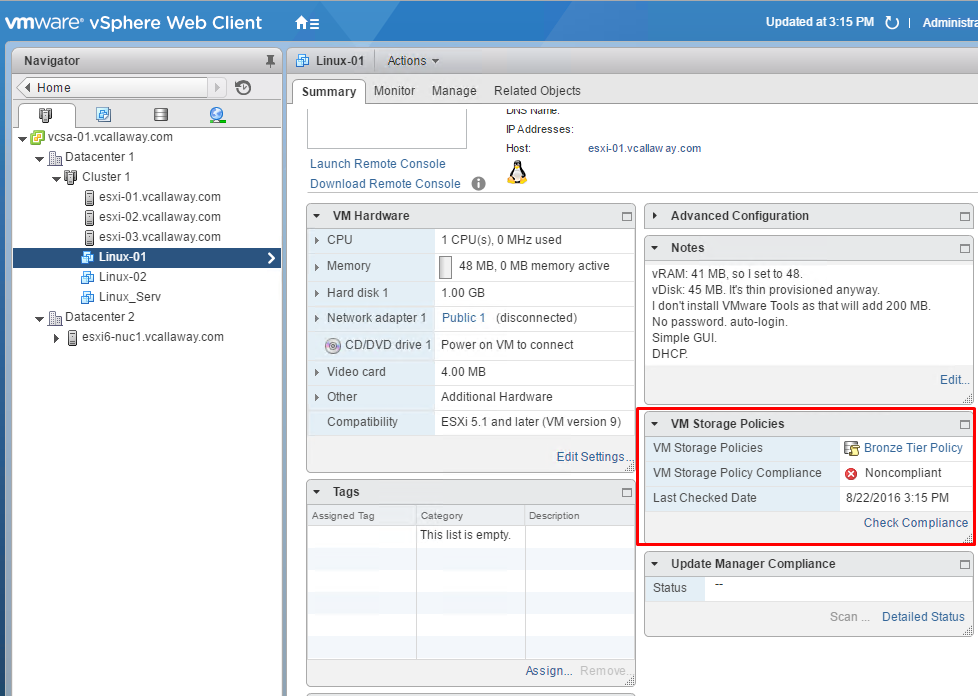
Task: Maximize the Update Manager Compliance panel
Action: (x=965, y=564)
